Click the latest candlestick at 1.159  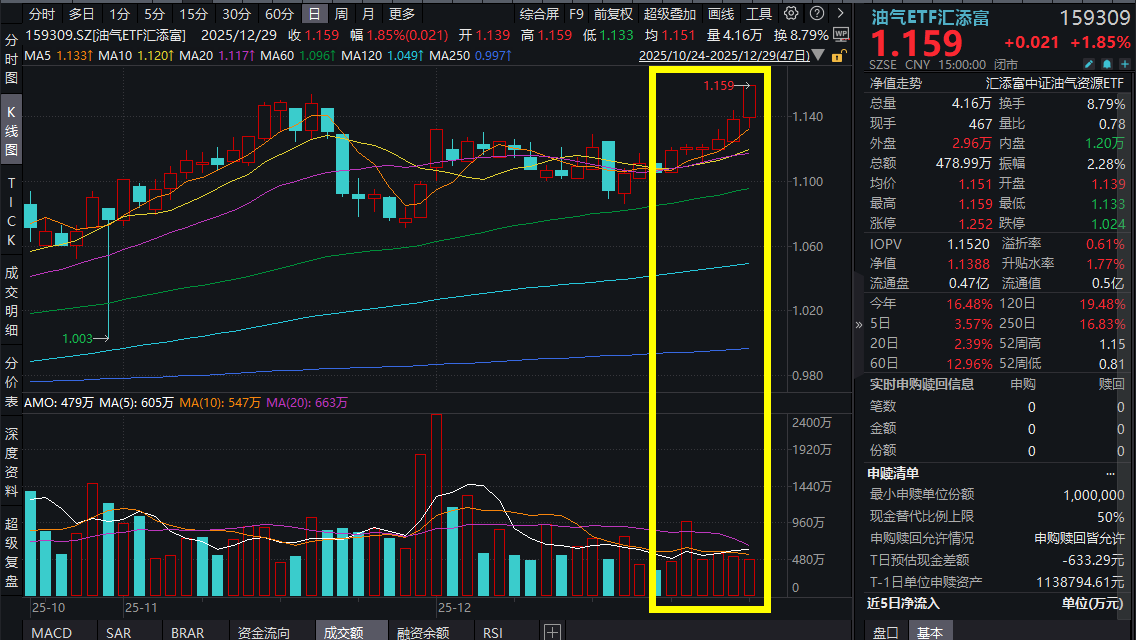[749, 101]
